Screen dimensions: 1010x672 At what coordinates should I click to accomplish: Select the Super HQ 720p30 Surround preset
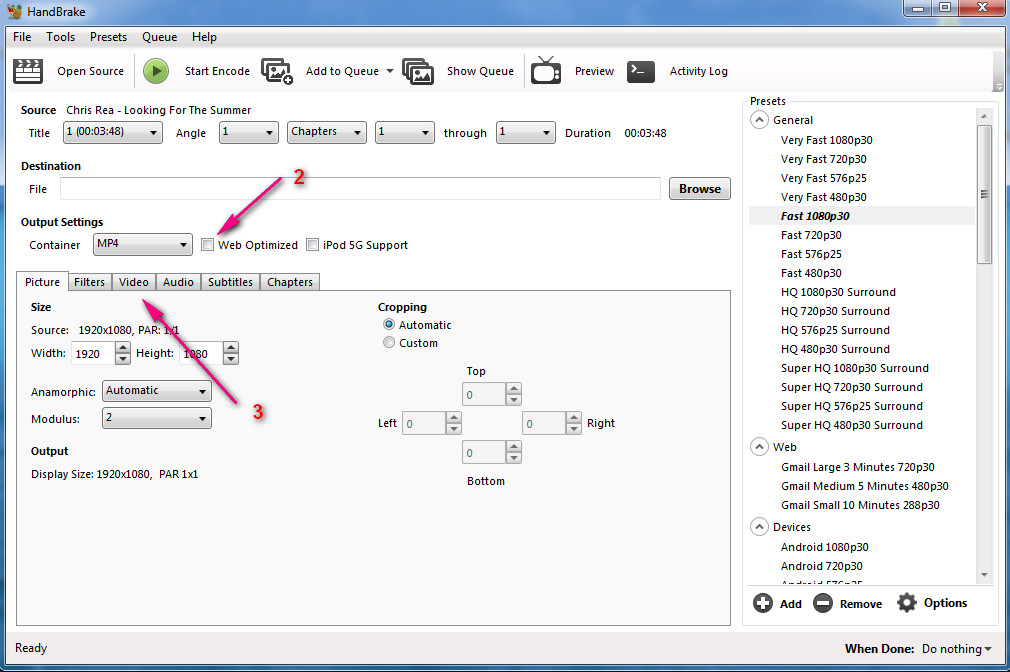tap(852, 387)
